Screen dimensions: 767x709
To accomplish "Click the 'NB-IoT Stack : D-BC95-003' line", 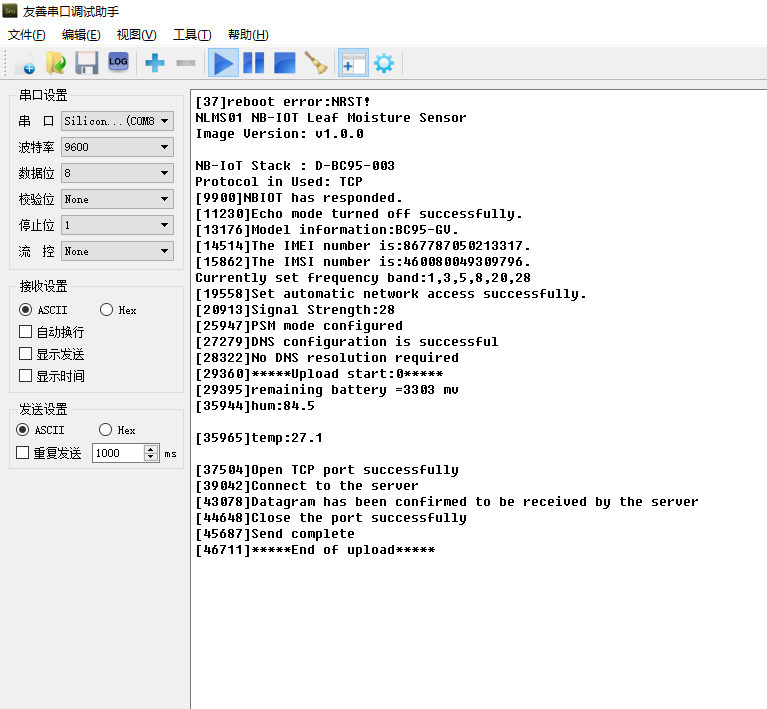I will (x=295, y=165).
